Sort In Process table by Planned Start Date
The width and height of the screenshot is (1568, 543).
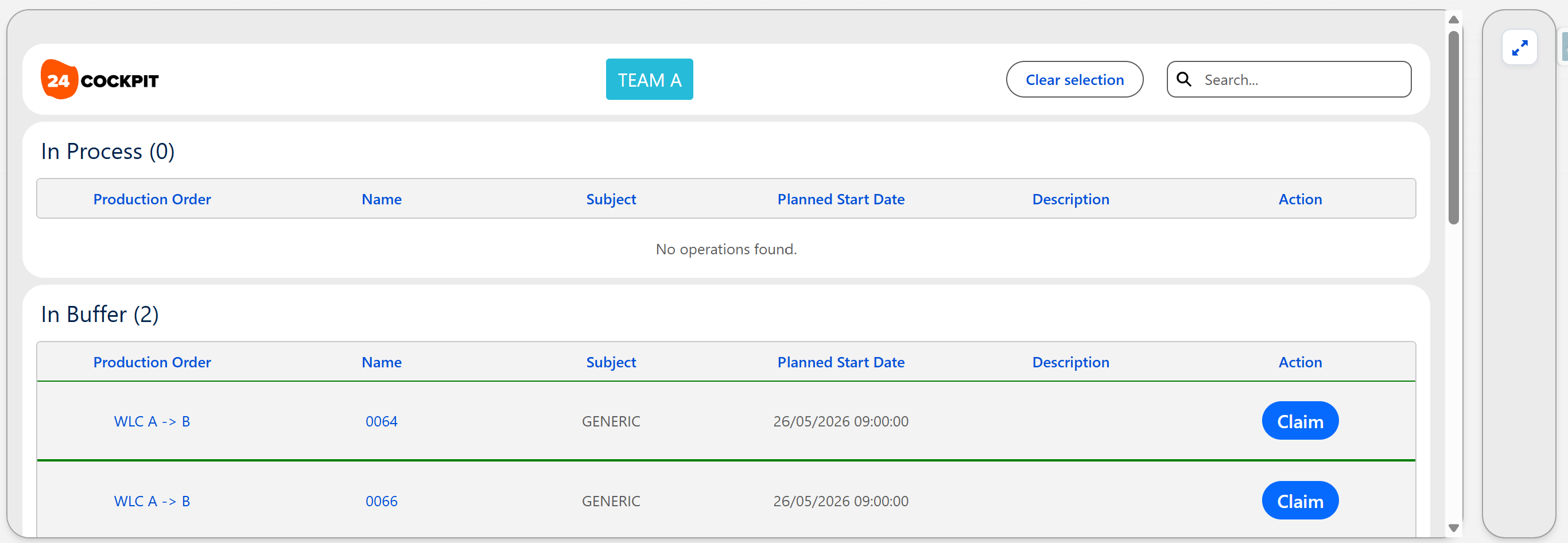841,199
